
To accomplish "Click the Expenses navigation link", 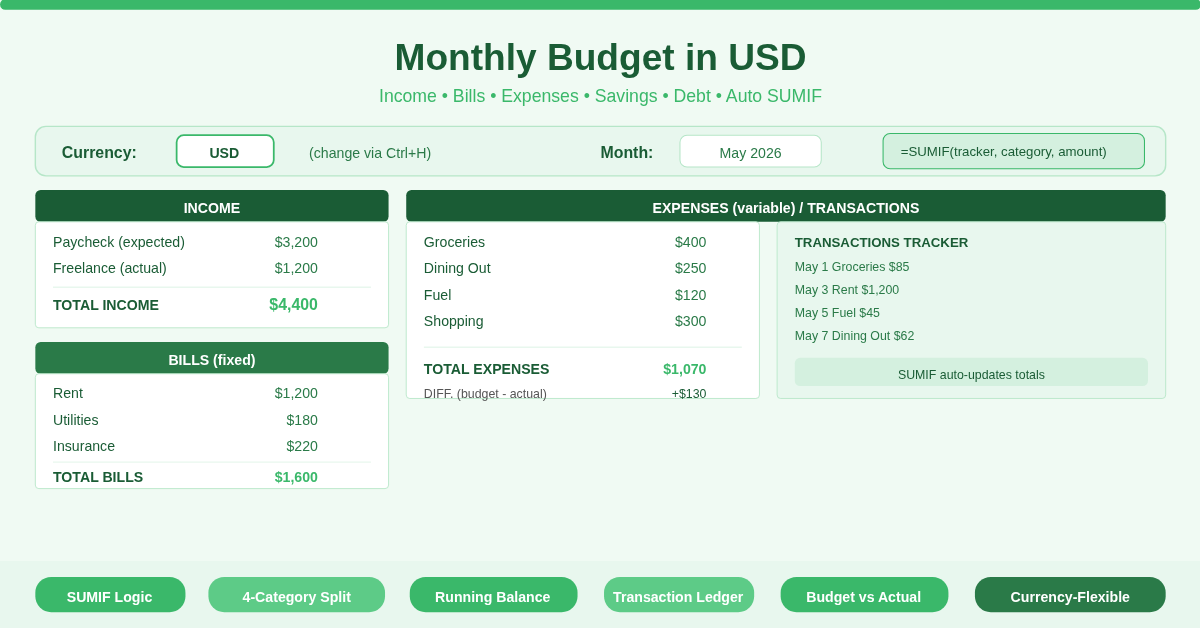I will pos(540,96).
